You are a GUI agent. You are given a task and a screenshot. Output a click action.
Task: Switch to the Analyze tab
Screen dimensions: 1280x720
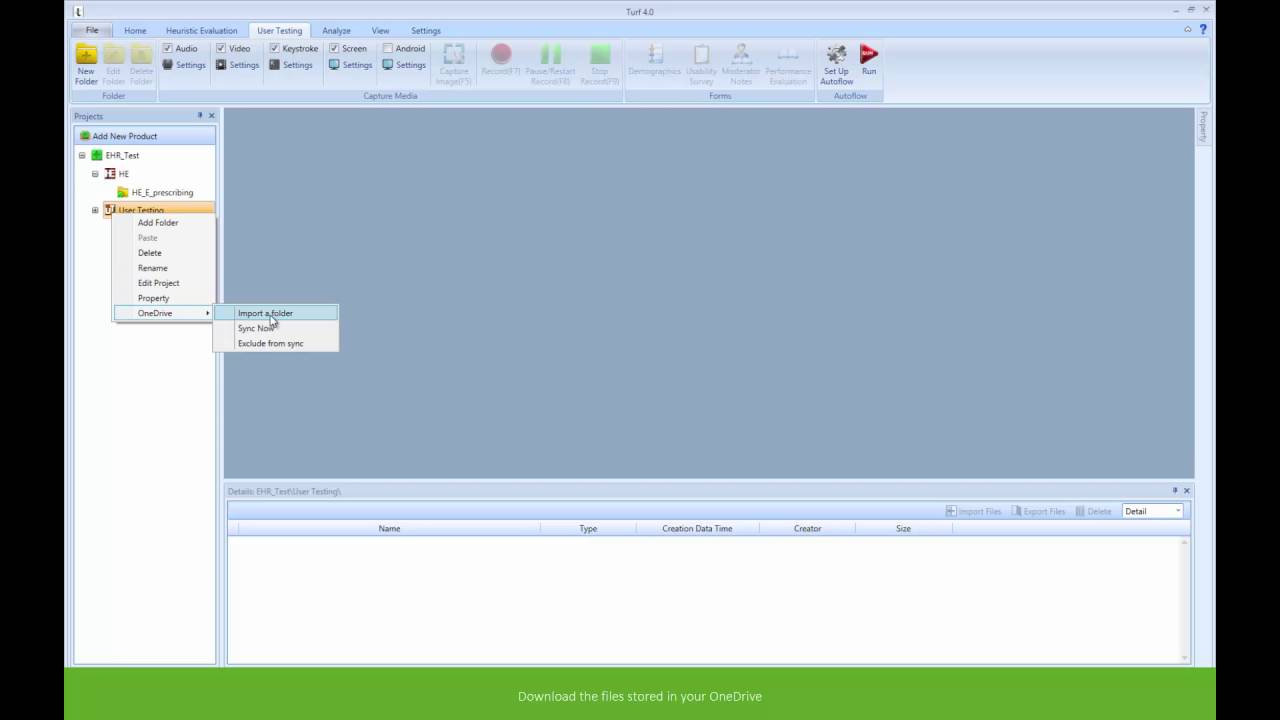coord(336,30)
